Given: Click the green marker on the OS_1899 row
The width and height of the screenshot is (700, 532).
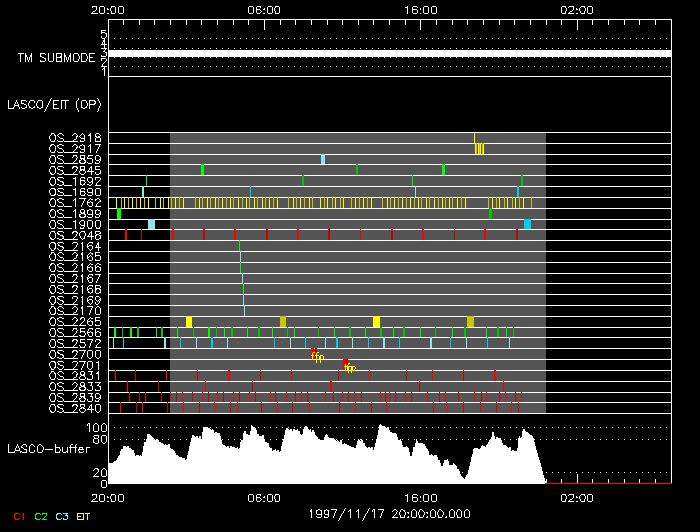Looking at the screenshot, I should (119, 213).
